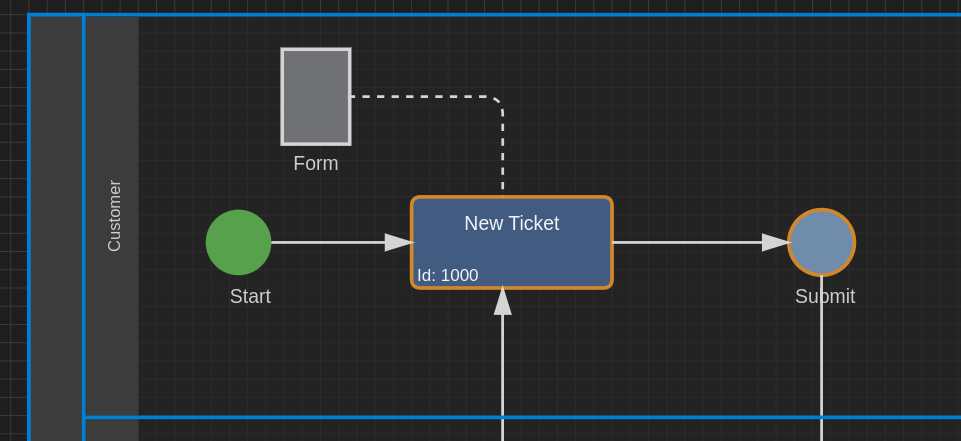Click the "Form" text label
961x441 pixels.
(x=316, y=164)
